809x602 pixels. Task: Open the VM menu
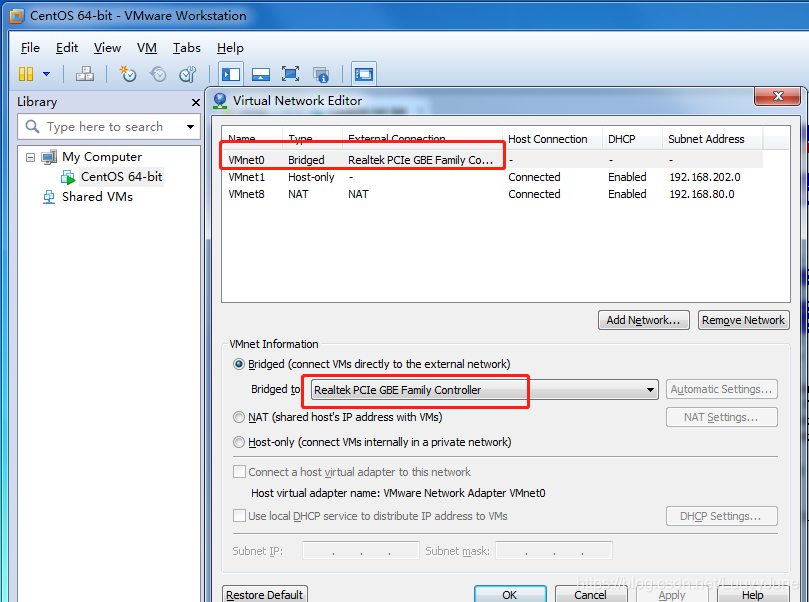[147, 48]
